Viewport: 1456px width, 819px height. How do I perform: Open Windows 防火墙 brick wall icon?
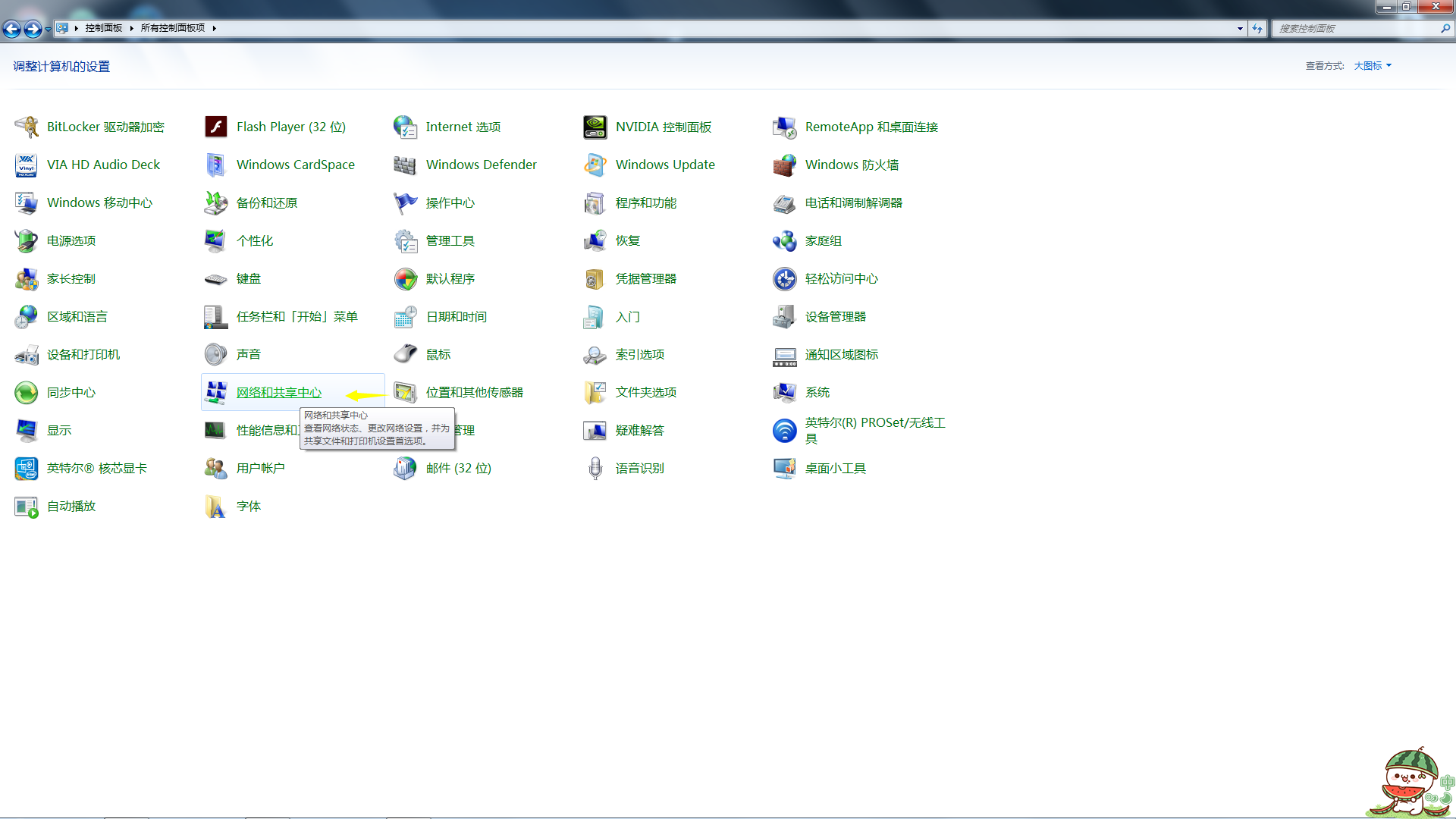pyautogui.click(x=785, y=165)
